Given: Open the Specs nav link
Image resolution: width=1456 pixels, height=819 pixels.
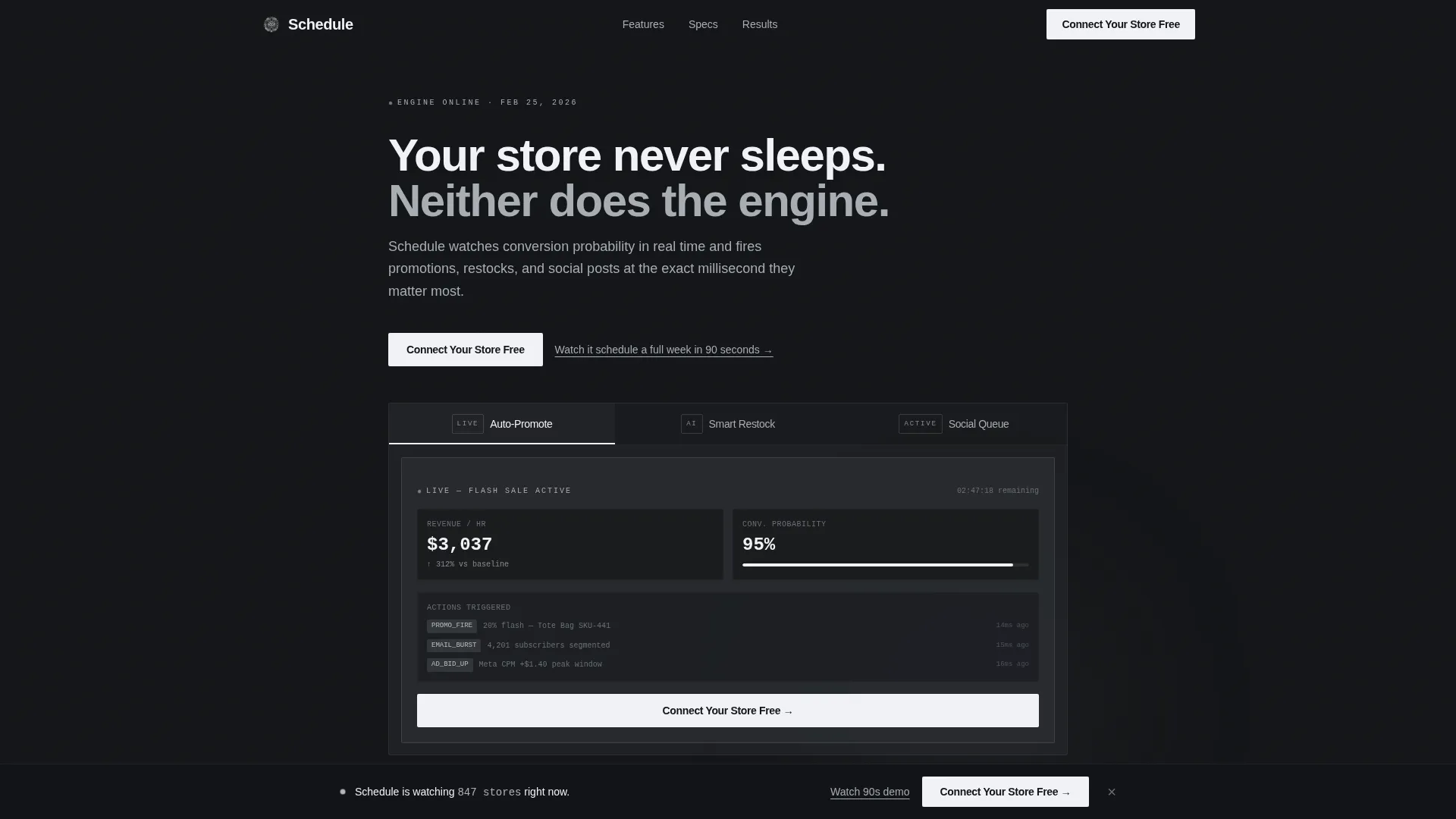Looking at the screenshot, I should pos(703,24).
